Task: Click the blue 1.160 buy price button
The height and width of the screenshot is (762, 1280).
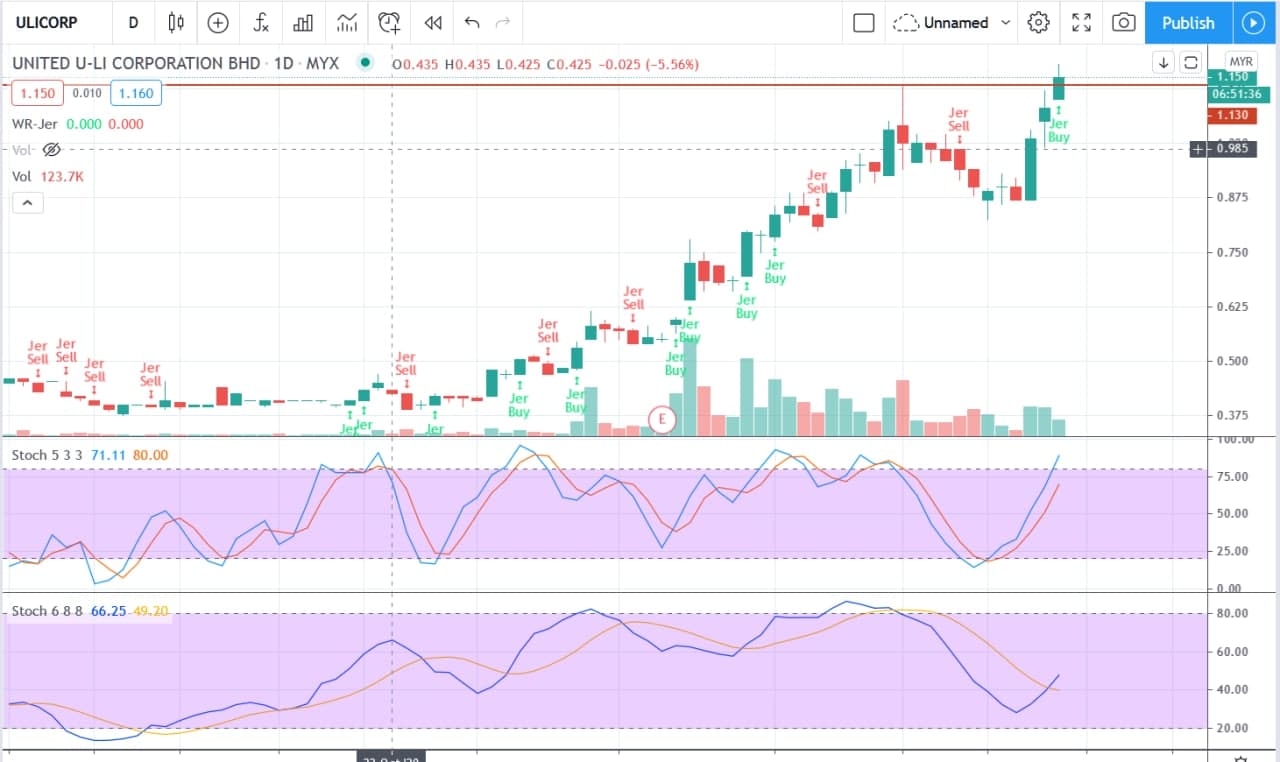Action: coord(134,94)
